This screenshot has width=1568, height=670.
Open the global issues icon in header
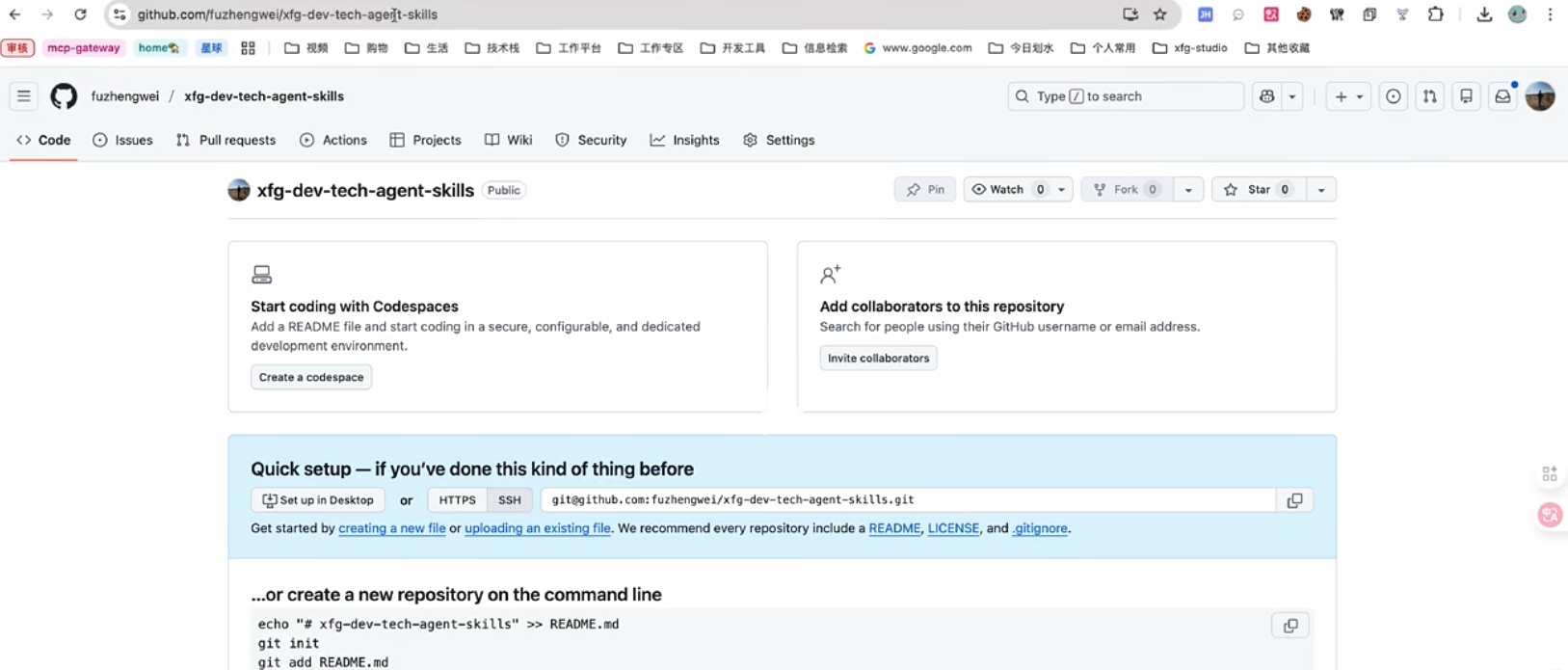click(1394, 96)
